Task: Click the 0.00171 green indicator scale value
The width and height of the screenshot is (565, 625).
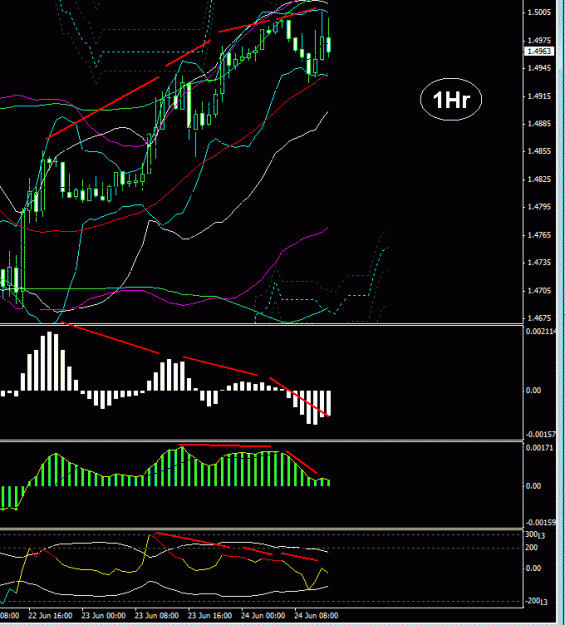Action: tap(540, 448)
